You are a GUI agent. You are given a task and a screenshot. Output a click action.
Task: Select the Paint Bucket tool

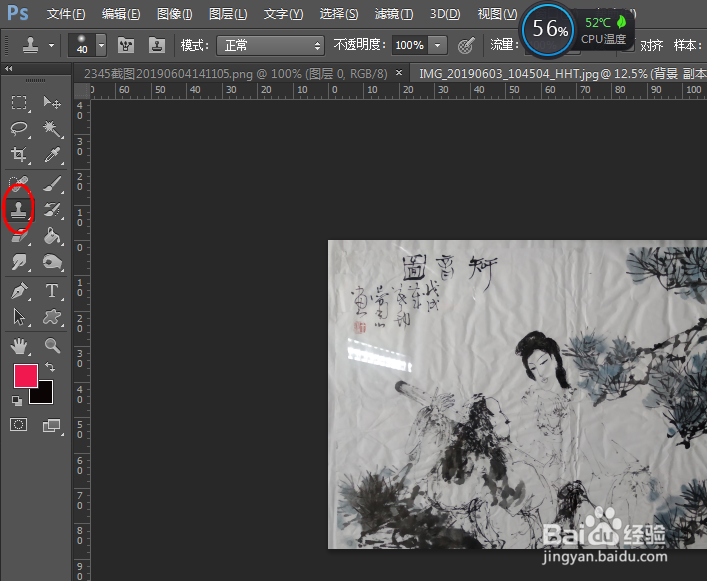52,236
